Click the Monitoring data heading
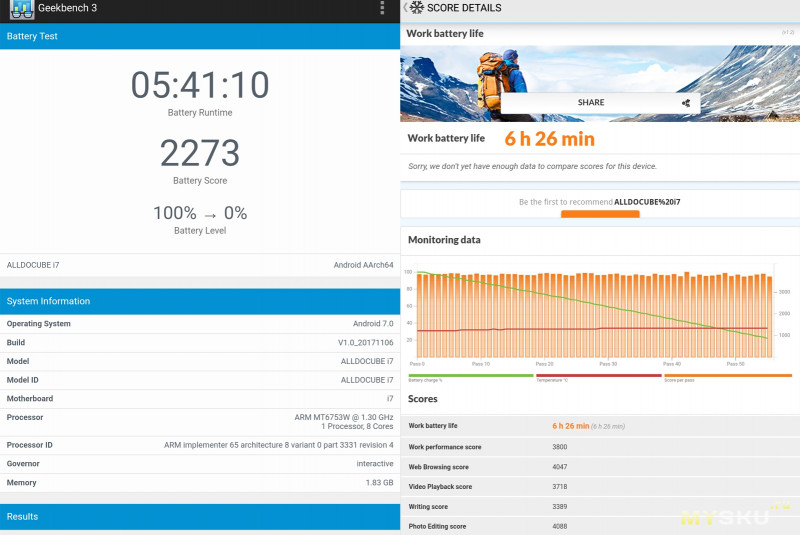800x535 pixels. pos(444,240)
